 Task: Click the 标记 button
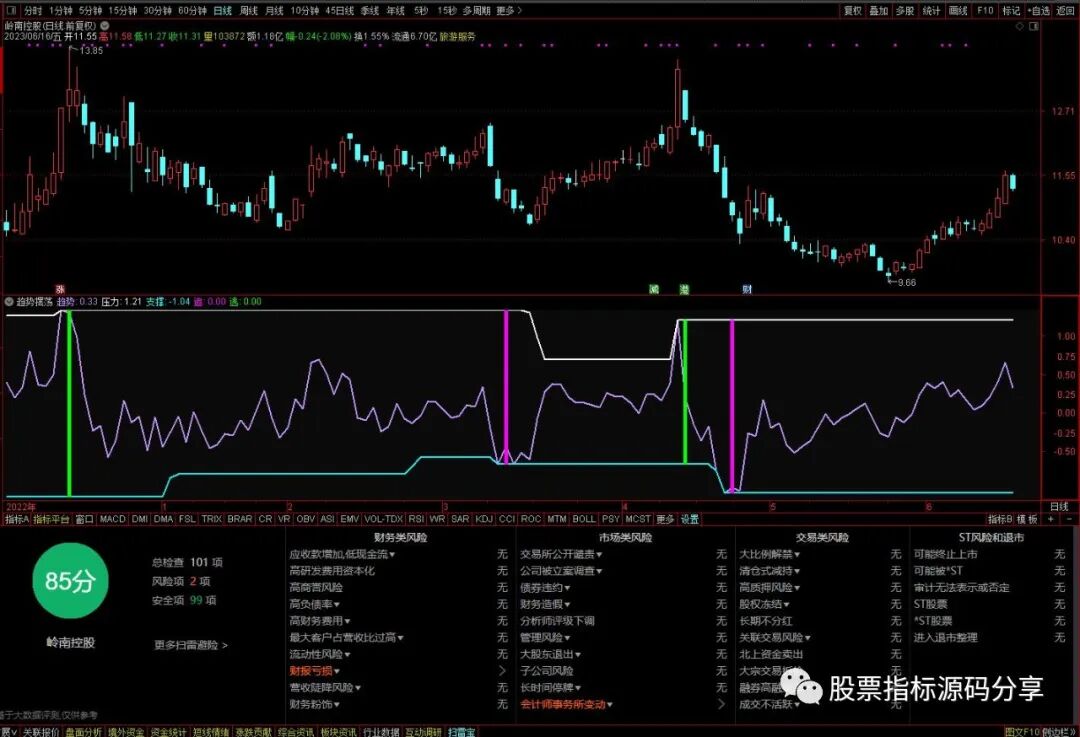1011,10
